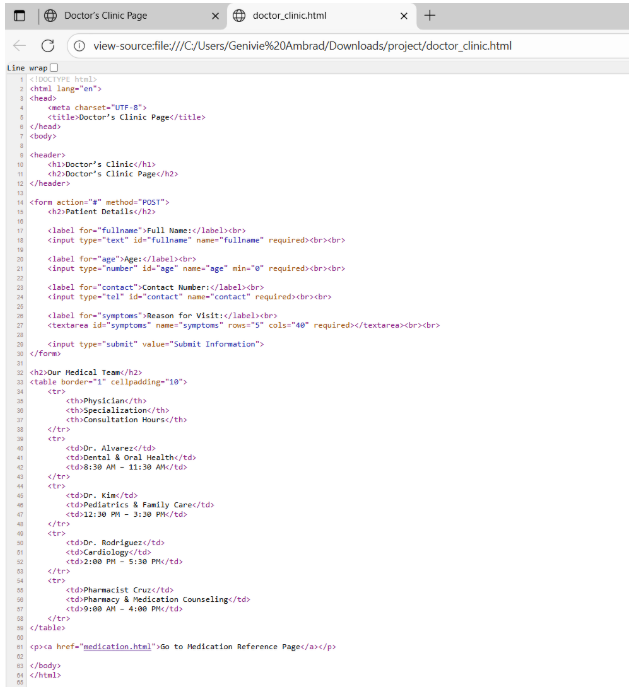640x694 pixels.
Task: Click the "<!DOCTYPE html>" line text
Action: pyautogui.click(x=63, y=79)
